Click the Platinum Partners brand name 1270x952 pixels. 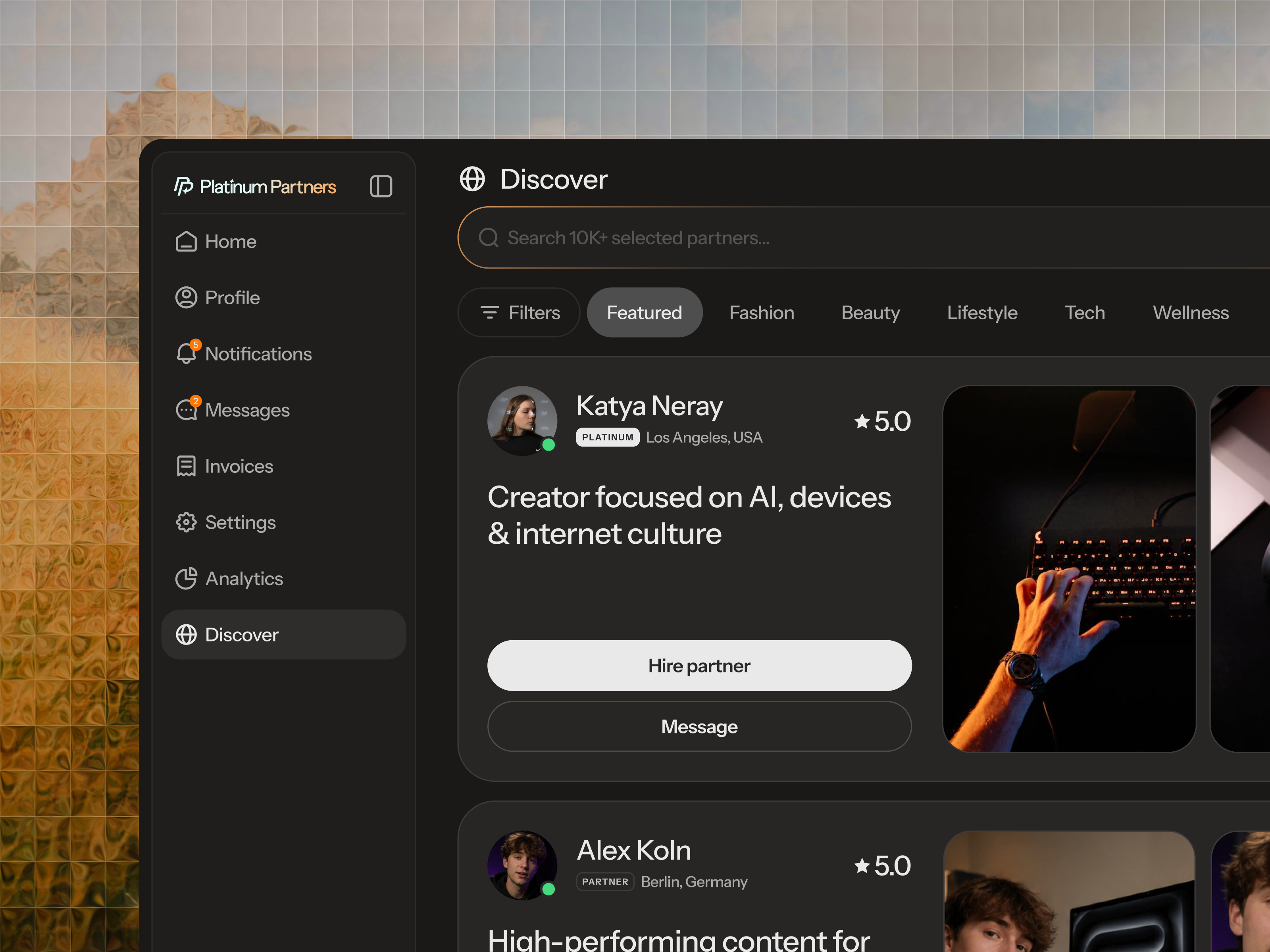pos(267,186)
